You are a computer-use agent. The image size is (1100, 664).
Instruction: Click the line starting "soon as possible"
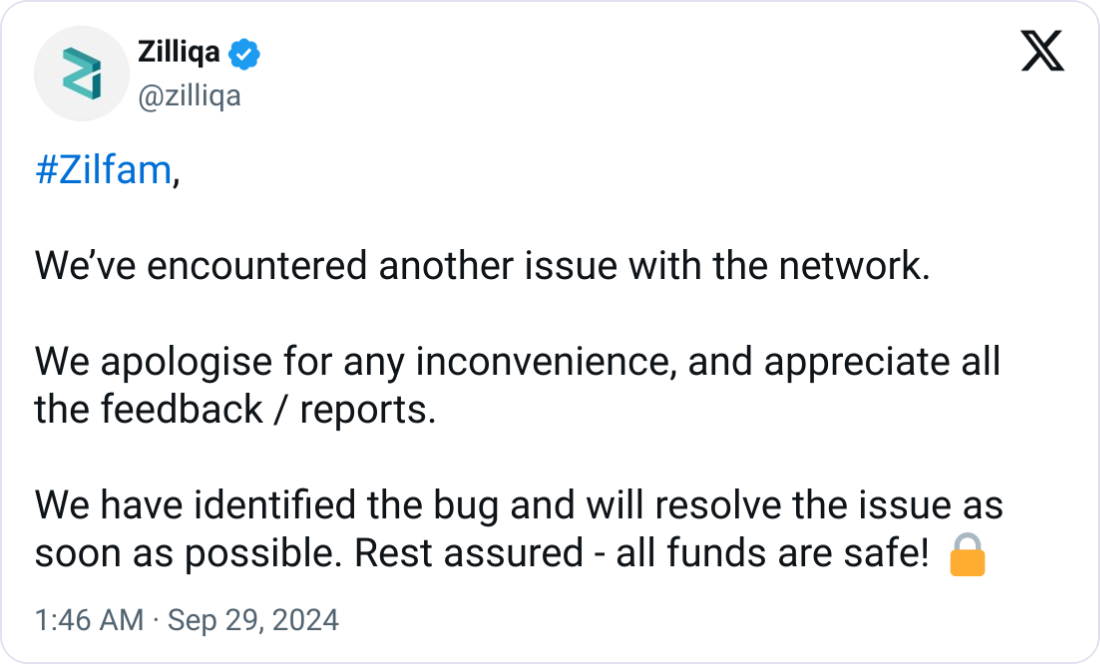pos(482,553)
